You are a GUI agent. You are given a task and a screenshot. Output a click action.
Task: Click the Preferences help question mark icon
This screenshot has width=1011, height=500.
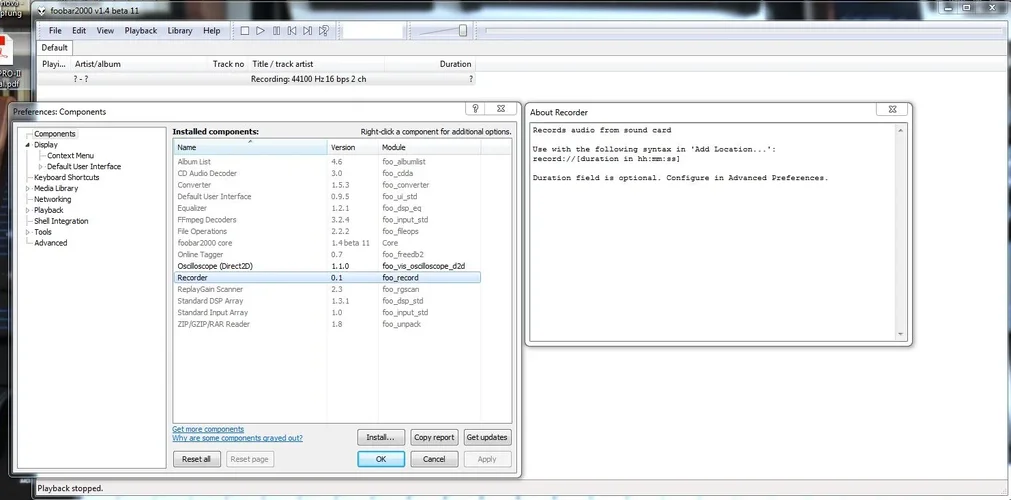(476, 109)
